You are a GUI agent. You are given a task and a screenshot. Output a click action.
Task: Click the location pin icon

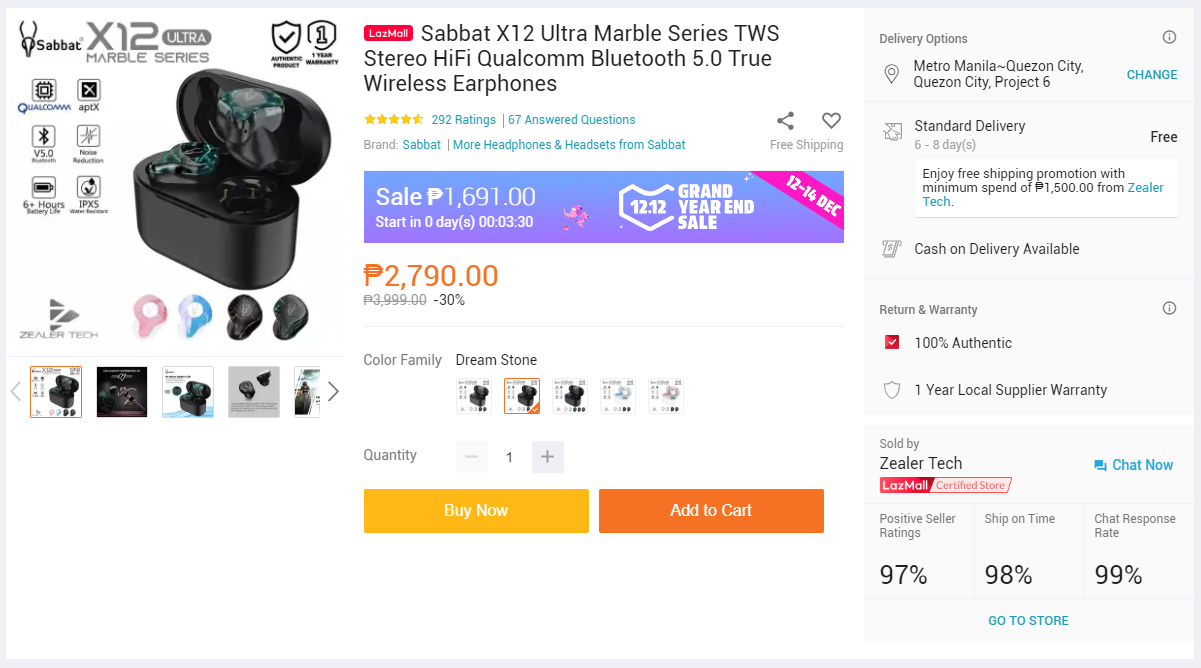(892, 75)
